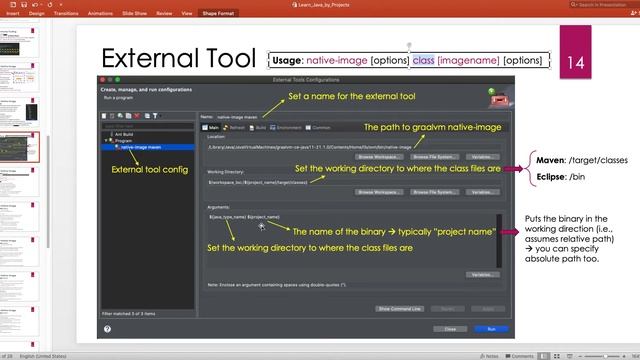Viewport: 640px width, 360px height.
Task: Click the Eclipse: /bin text
Action: [x=560, y=177]
